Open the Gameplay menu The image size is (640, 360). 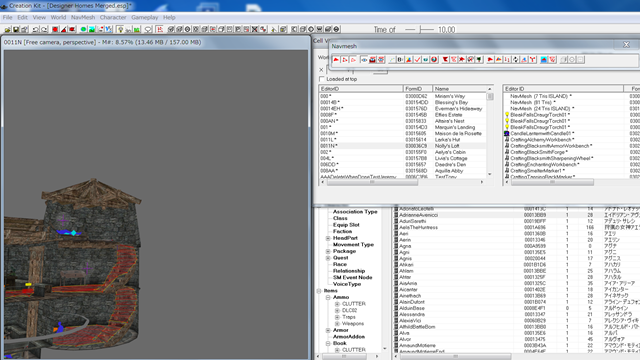[144, 18]
